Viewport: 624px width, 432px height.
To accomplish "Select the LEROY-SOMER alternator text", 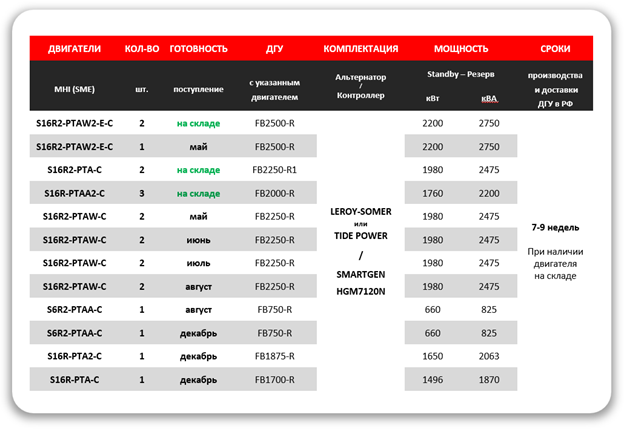I will pos(361,211).
